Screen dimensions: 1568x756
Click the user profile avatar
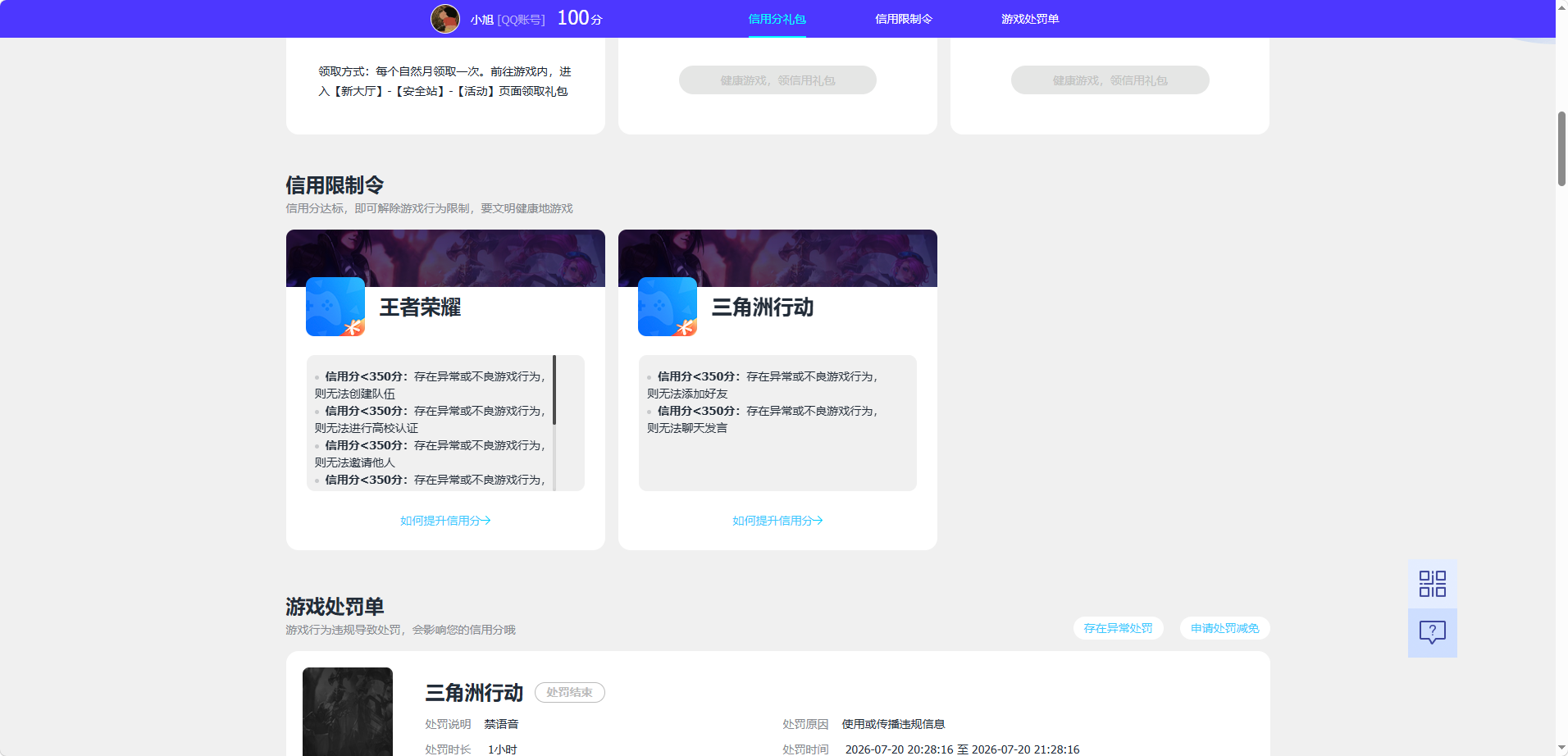tap(445, 19)
